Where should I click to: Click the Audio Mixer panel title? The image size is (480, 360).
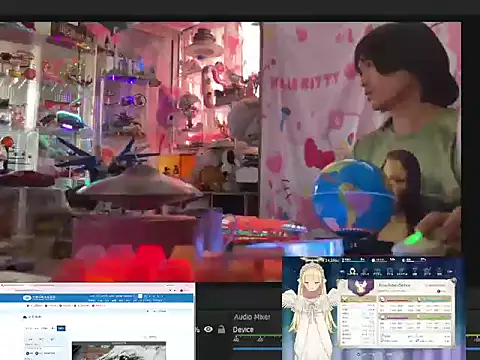252,317
